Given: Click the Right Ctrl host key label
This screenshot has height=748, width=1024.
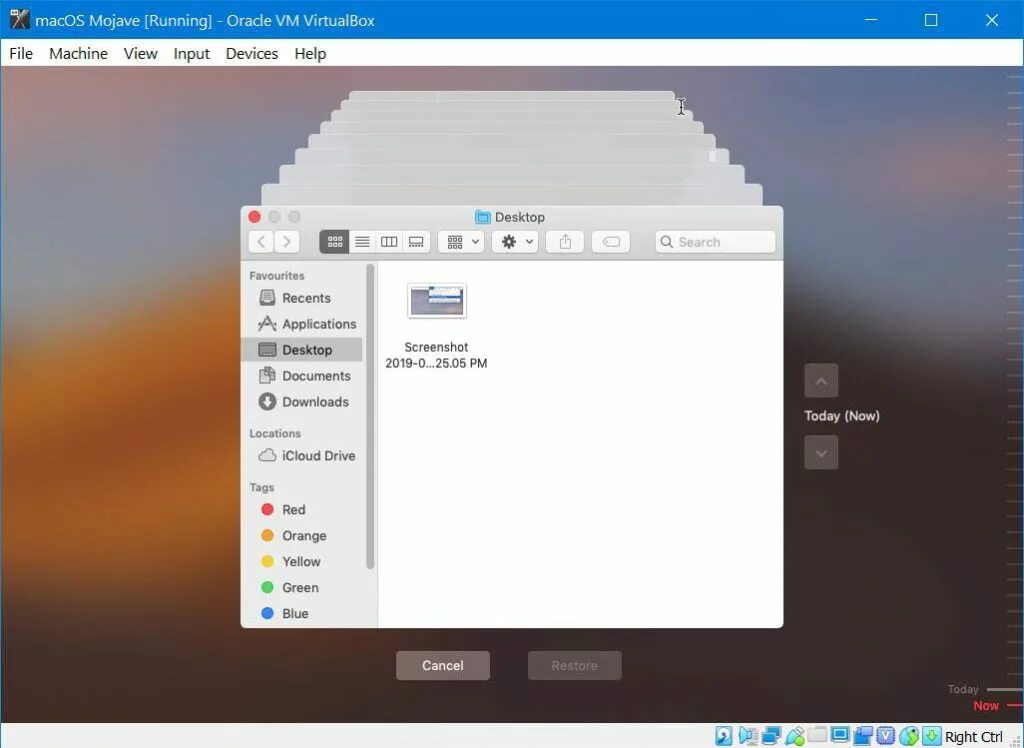Looking at the screenshot, I should pos(974,737).
